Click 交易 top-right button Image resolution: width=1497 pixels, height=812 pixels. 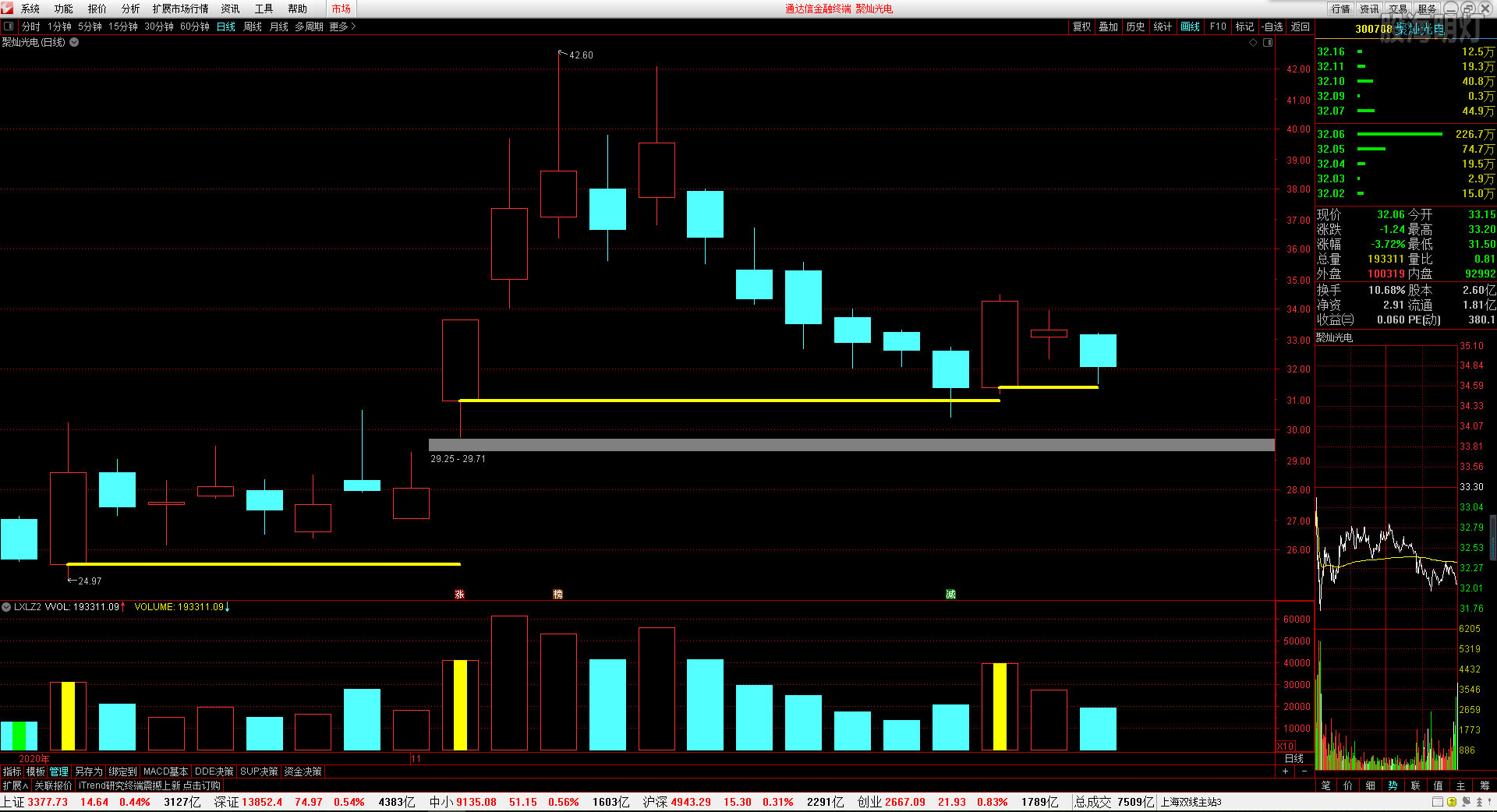pyautogui.click(x=1399, y=9)
